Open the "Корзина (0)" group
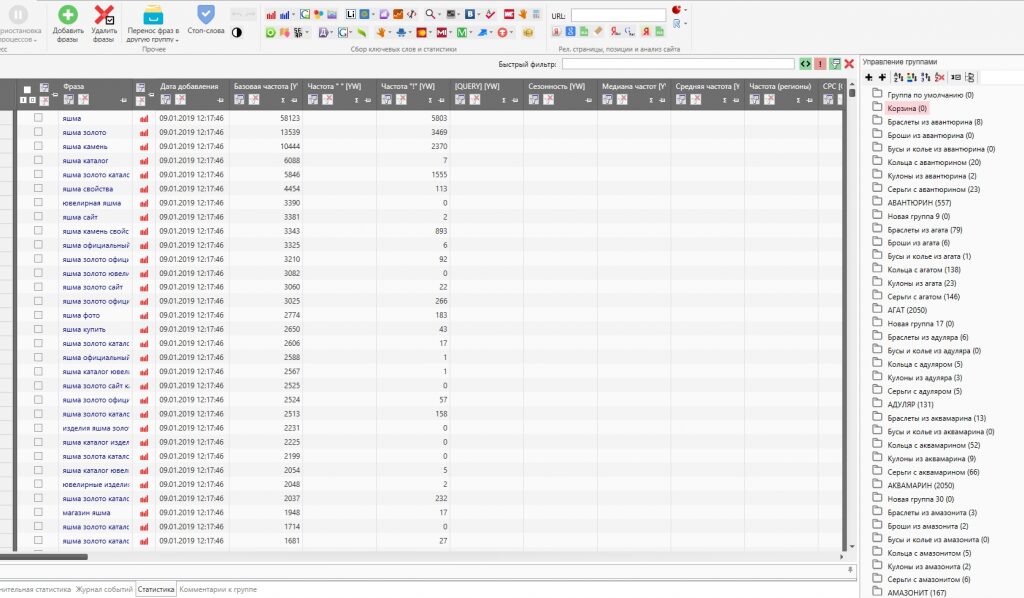The image size is (1024, 598). pyautogui.click(x=906, y=108)
